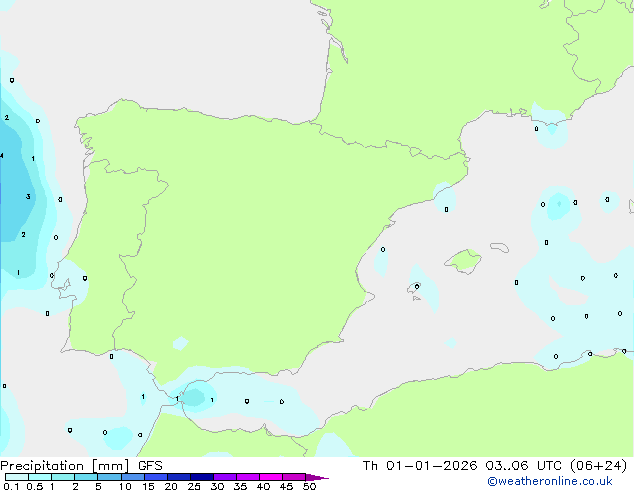Click the '[mm]' unit label
Screen dimensions: 634x490
[110, 466]
